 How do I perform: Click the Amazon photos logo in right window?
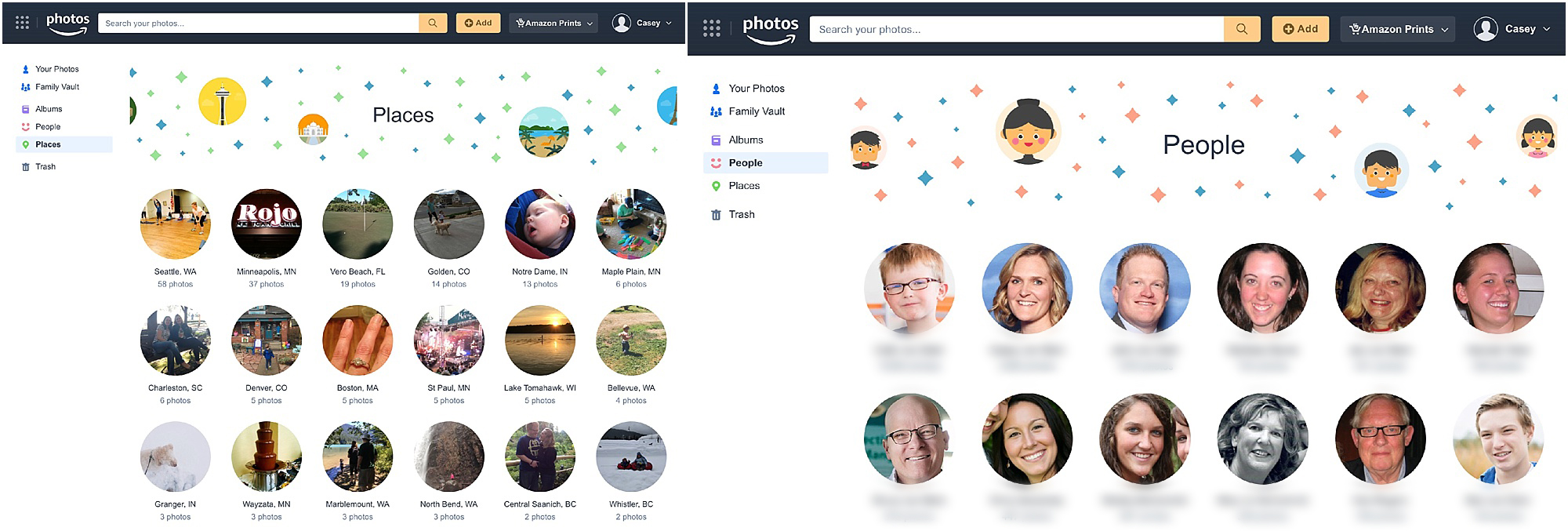[x=770, y=29]
